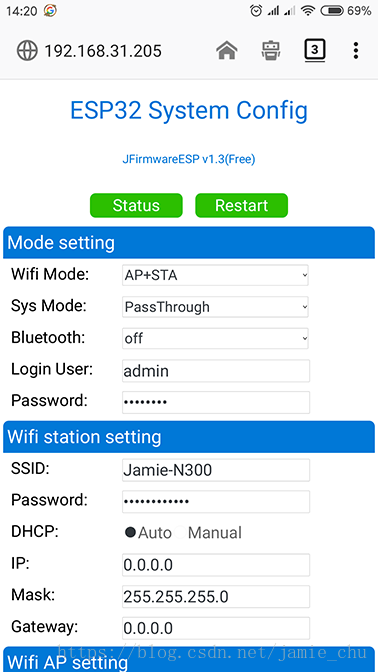This screenshot has width=378, height=672.
Task: Focus the Login User field
Action: click(216, 371)
